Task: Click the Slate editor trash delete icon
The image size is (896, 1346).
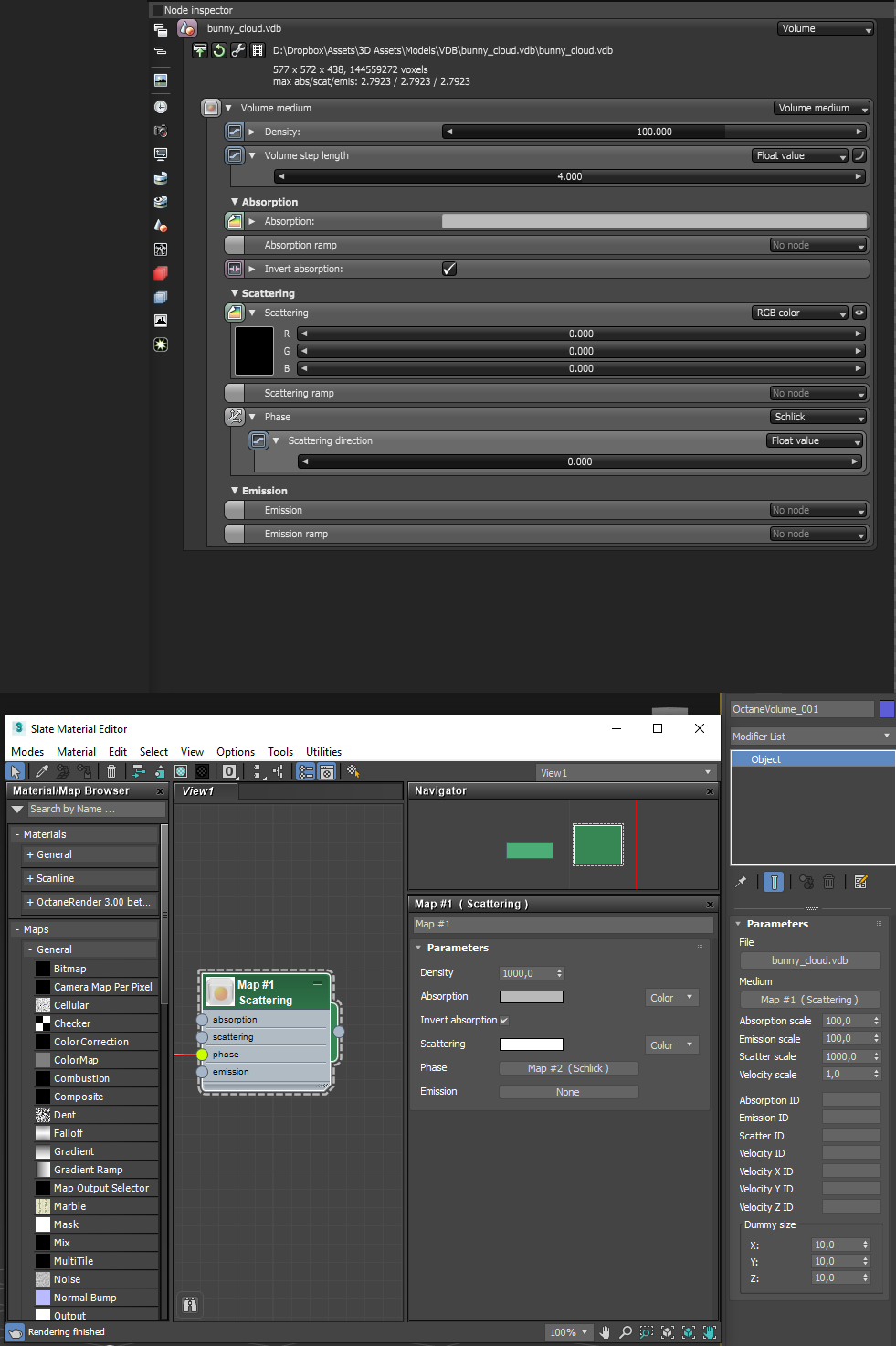Action: [x=111, y=772]
